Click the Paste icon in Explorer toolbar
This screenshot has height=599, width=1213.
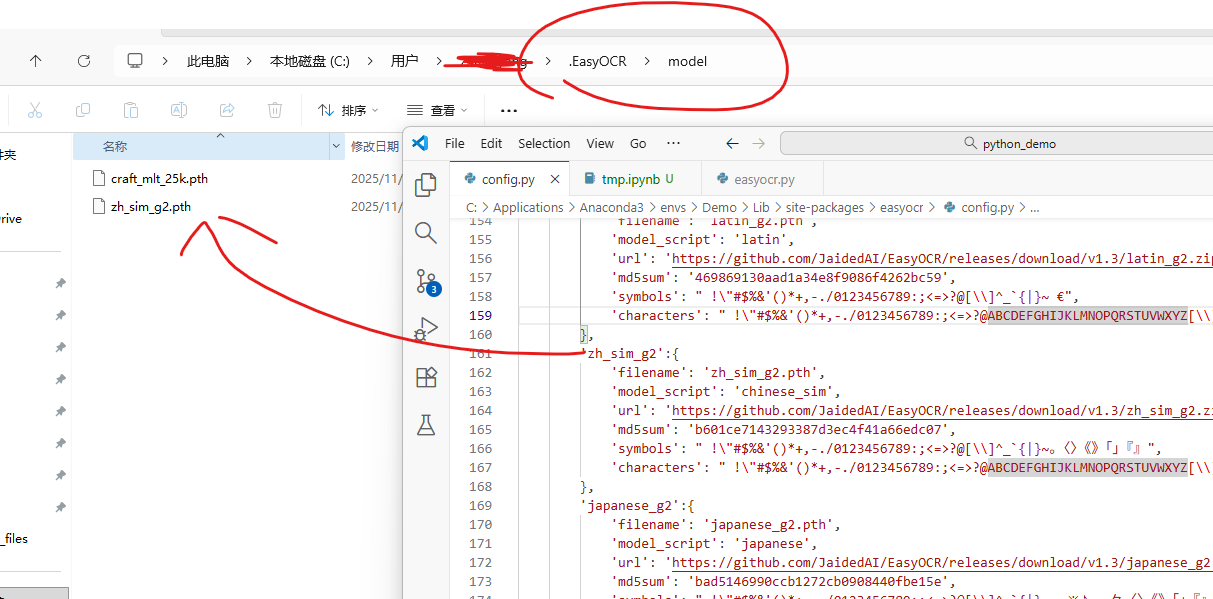(131, 110)
